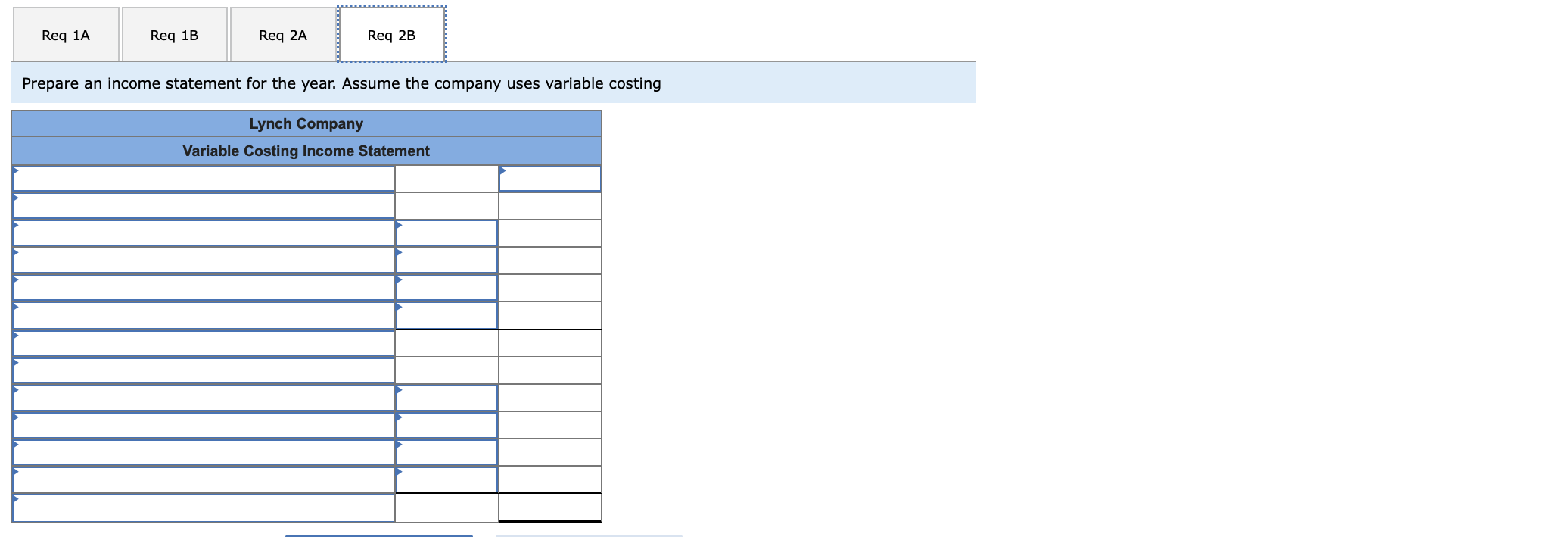
Task: Click the third row's middle amount field
Action: 447,233
